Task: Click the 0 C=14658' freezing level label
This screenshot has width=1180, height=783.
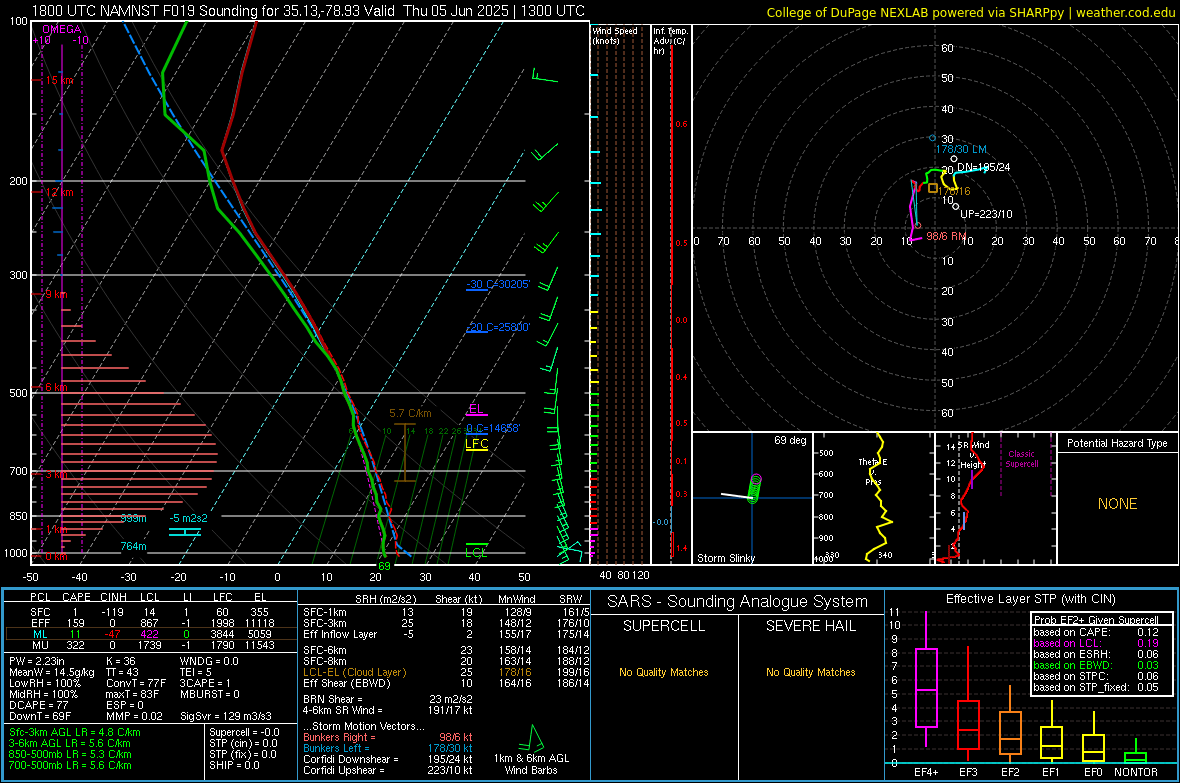Action: [492, 428]
